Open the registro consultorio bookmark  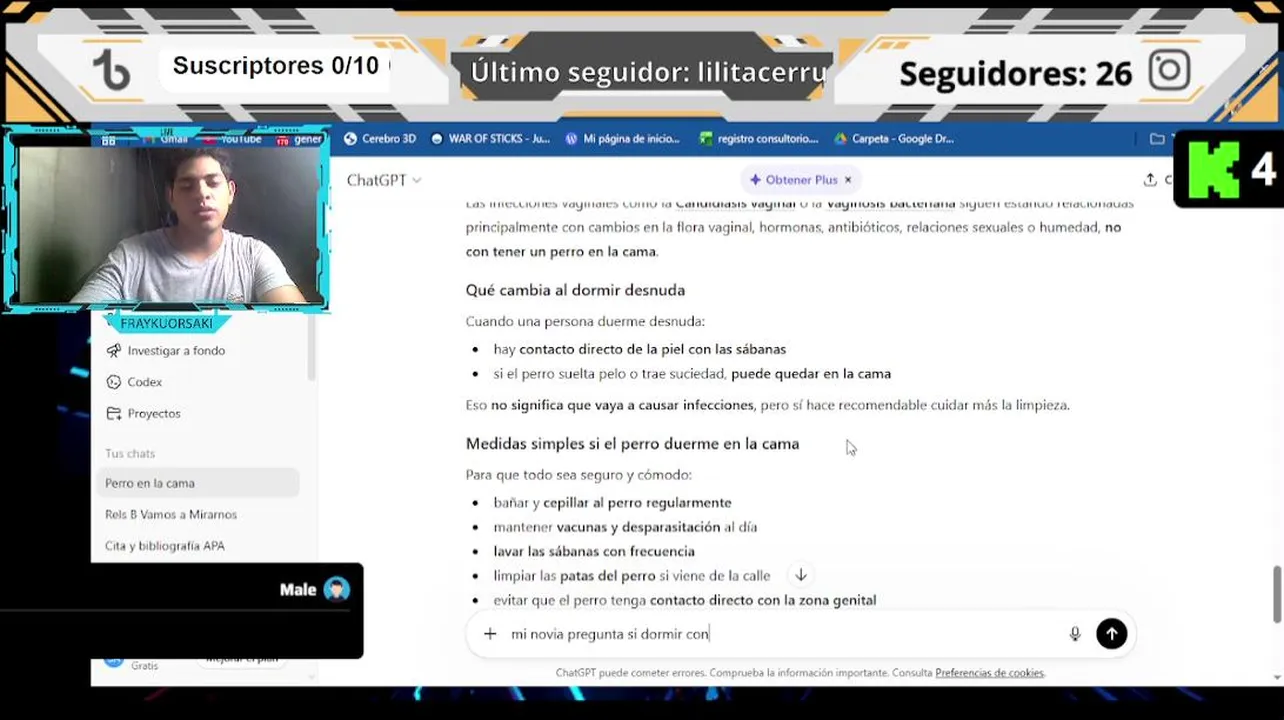759,139
